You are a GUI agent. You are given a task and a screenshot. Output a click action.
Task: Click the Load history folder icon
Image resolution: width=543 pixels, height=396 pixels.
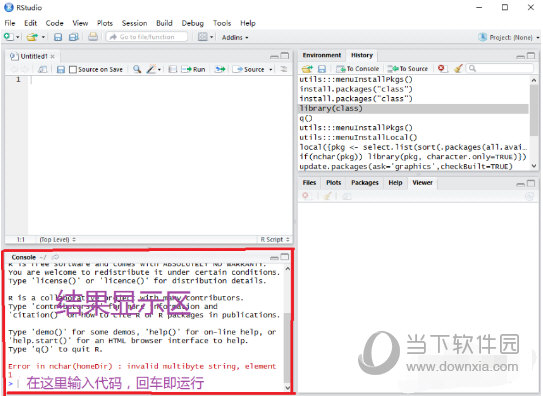tap(307, 69)
